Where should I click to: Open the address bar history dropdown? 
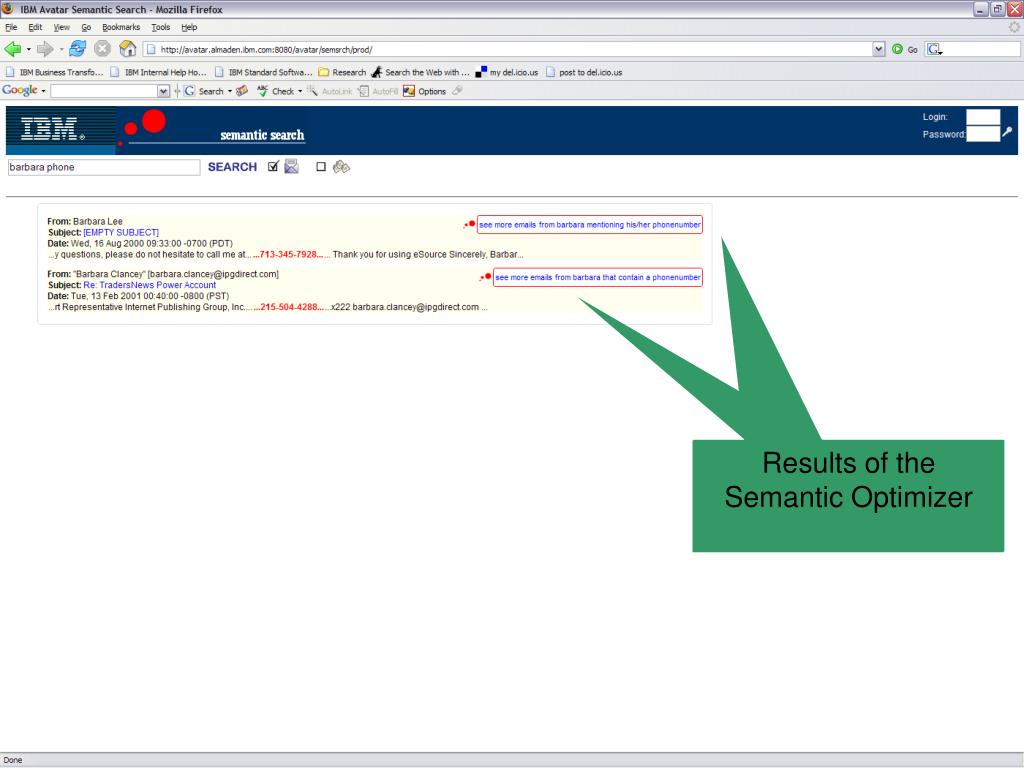878,49
